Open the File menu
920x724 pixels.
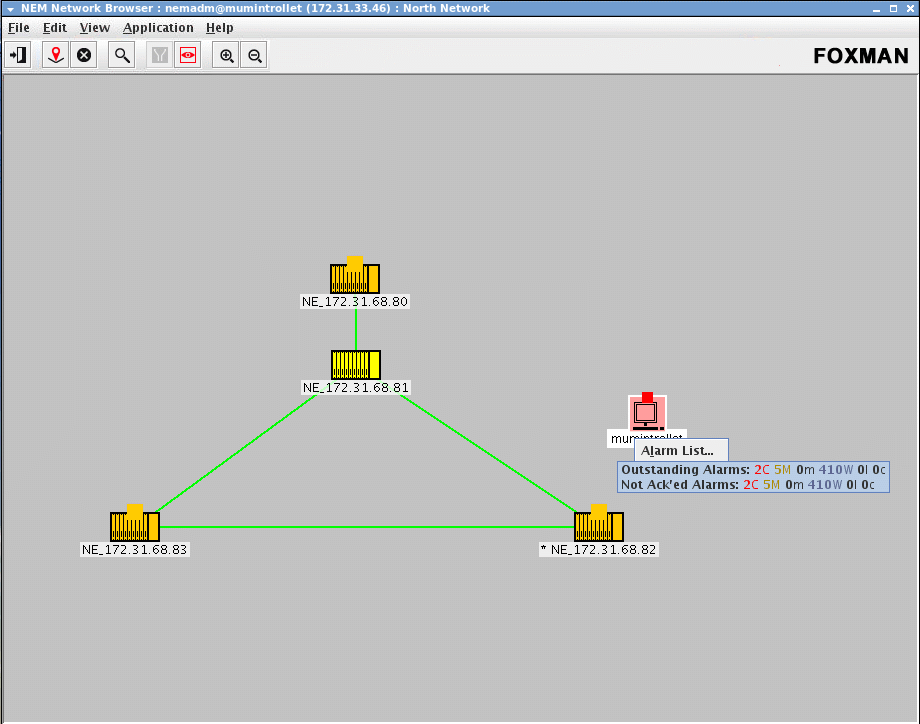tap(18, 28)
